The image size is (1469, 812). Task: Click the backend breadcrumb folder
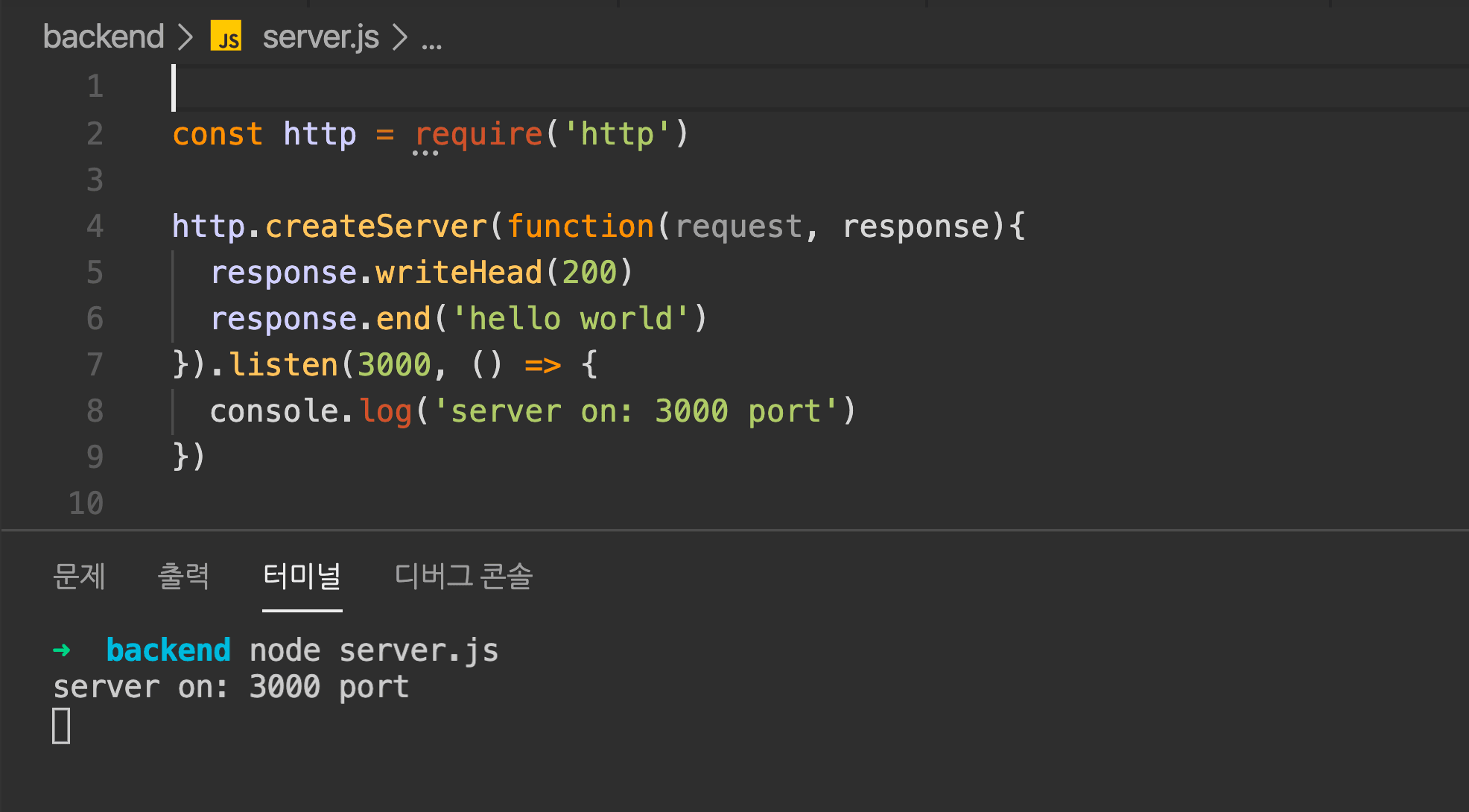(104, 37)
